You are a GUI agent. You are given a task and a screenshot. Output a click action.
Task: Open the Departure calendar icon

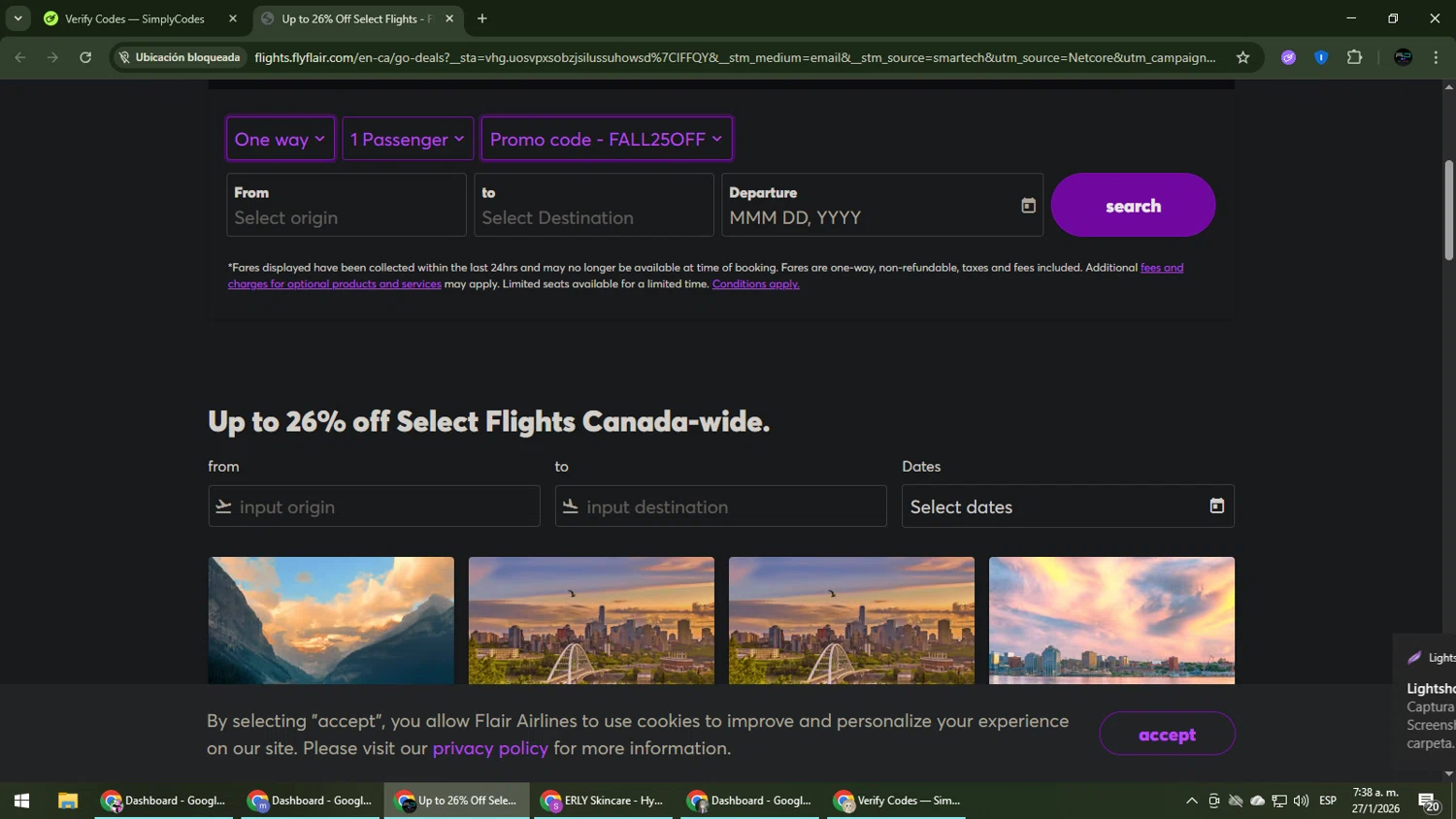click(1028, 205)
